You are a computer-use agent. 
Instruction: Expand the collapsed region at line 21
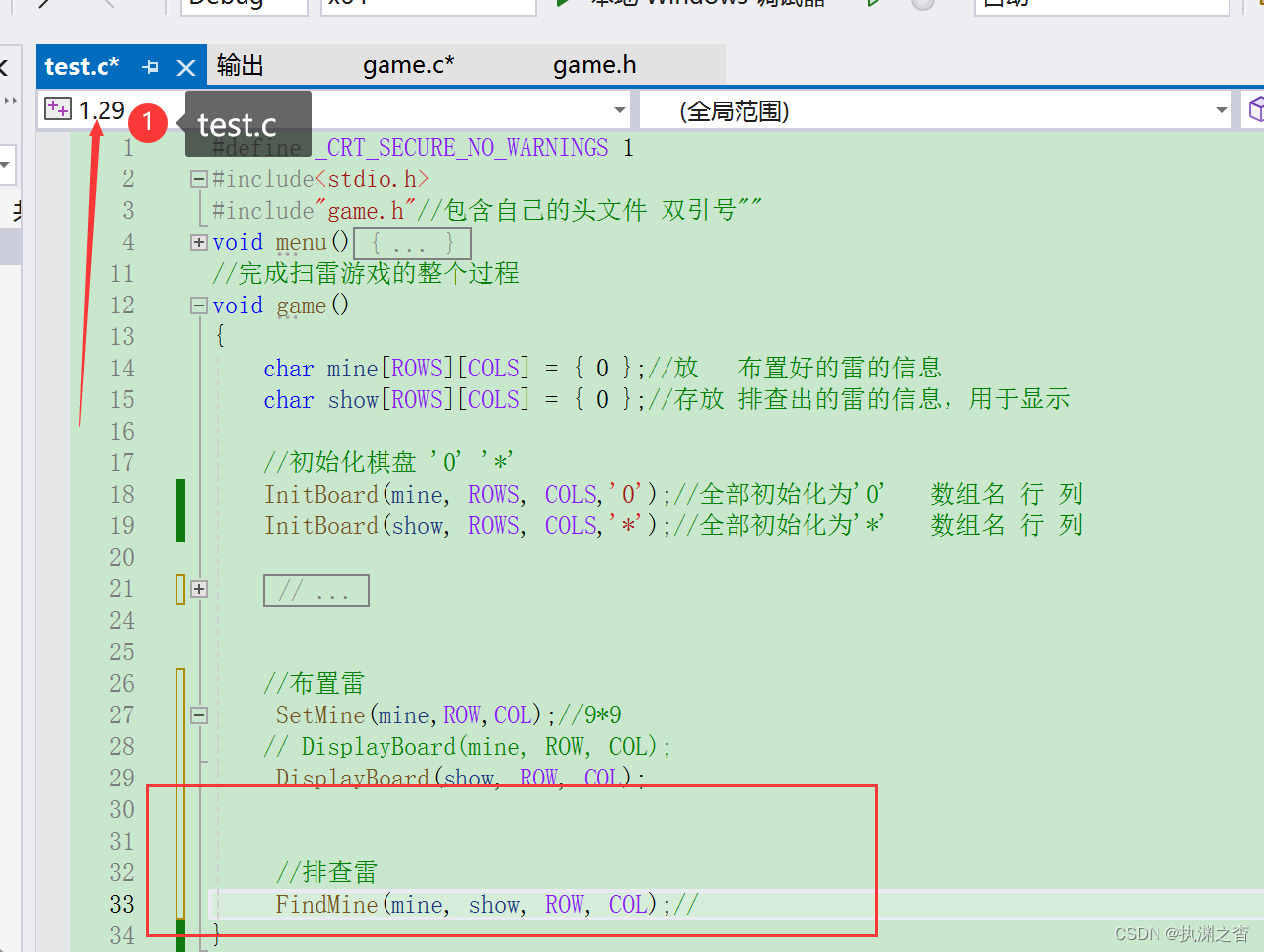(199, 589)
